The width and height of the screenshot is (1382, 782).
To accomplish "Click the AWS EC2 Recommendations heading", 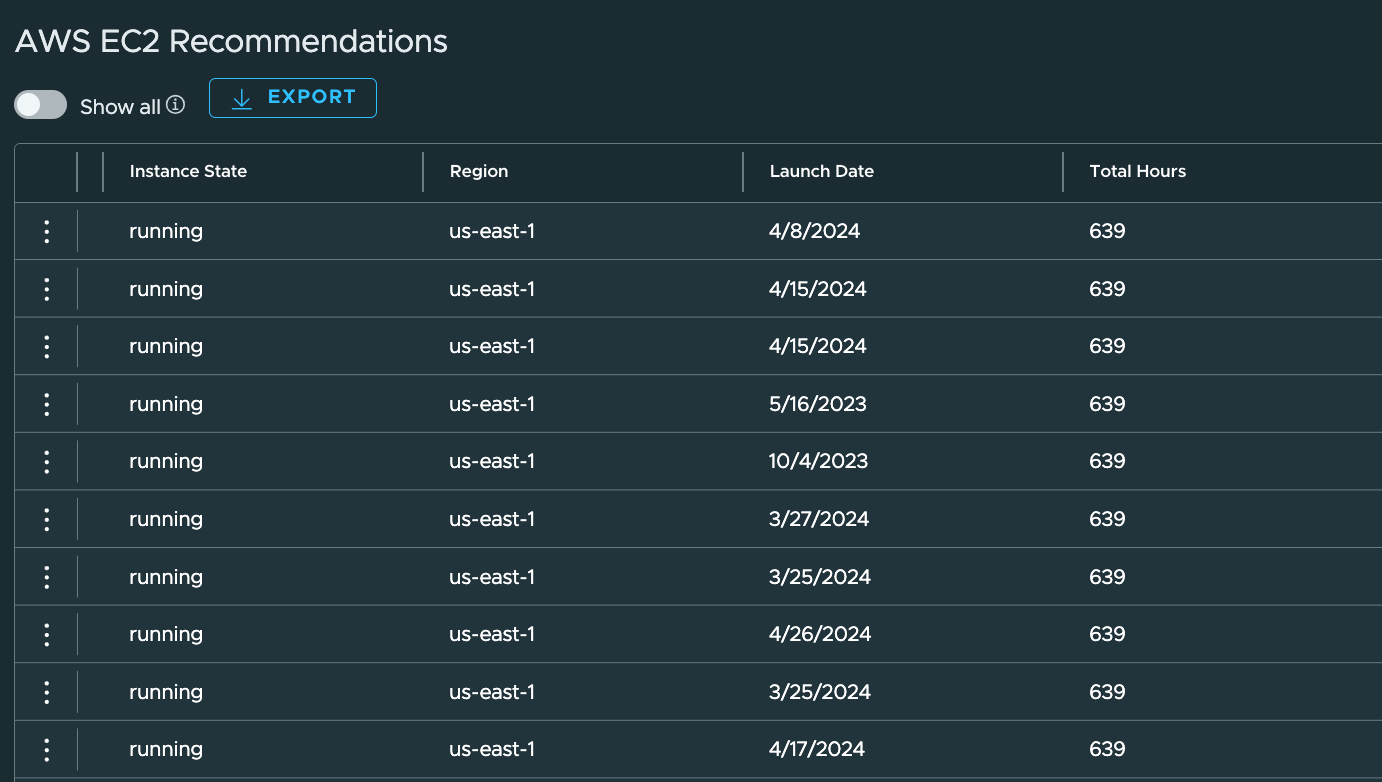I will [230, 41].
